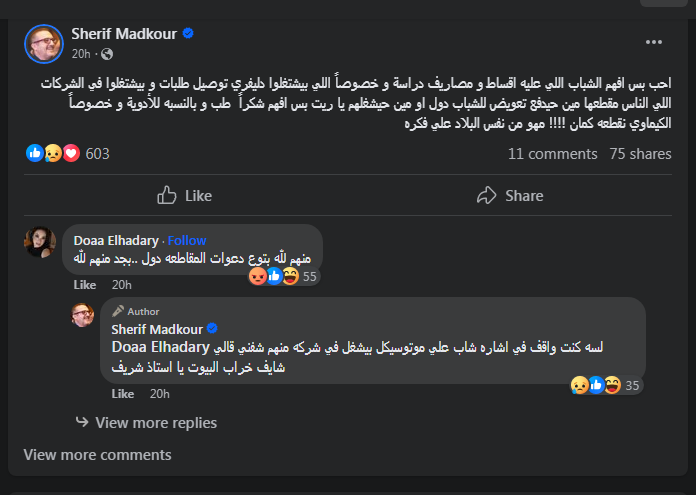This screenshot has height=495, width=696.
Task: Click Doaa Elhadary's comment avatar
Action: point(40,241)
